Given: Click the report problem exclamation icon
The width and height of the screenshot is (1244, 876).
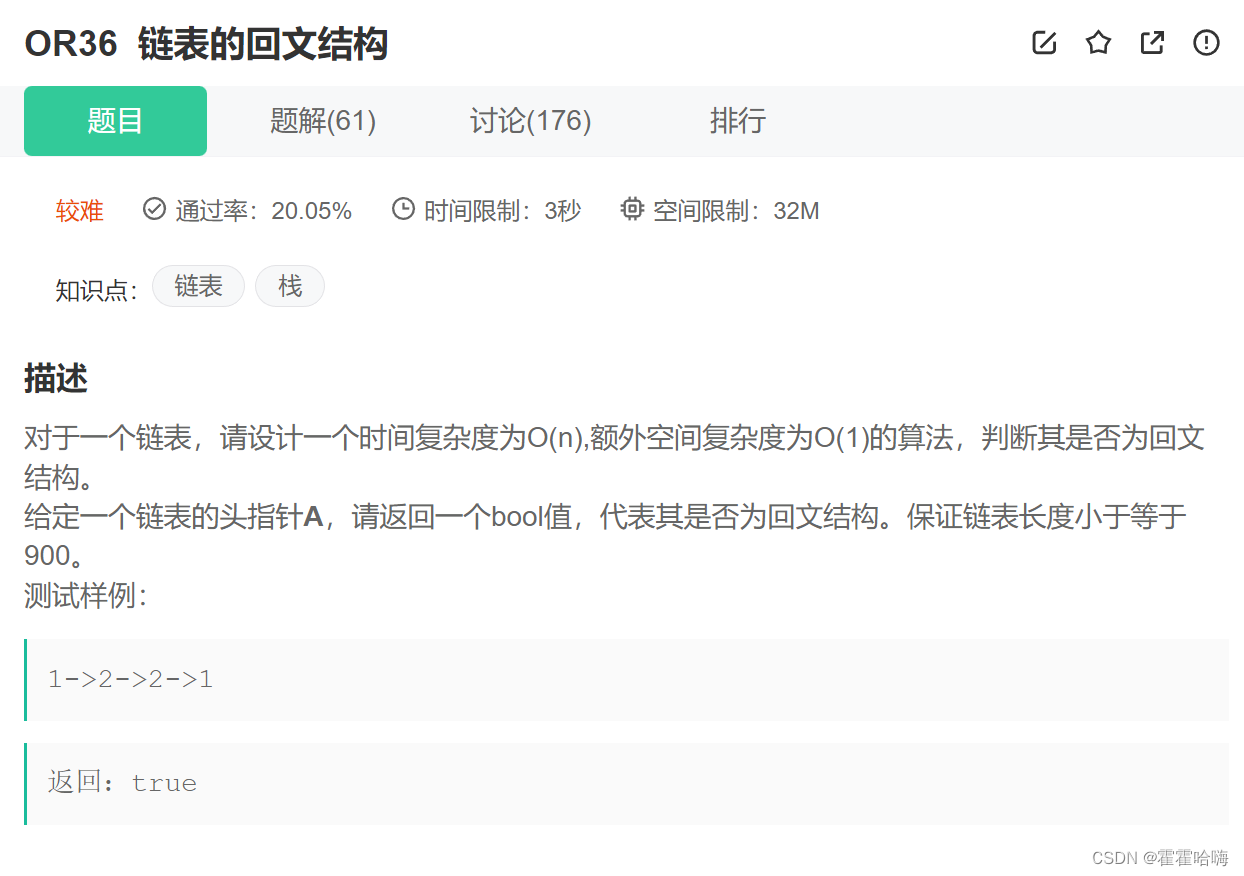Looking at the screenshot, I should coord(1207,43).
